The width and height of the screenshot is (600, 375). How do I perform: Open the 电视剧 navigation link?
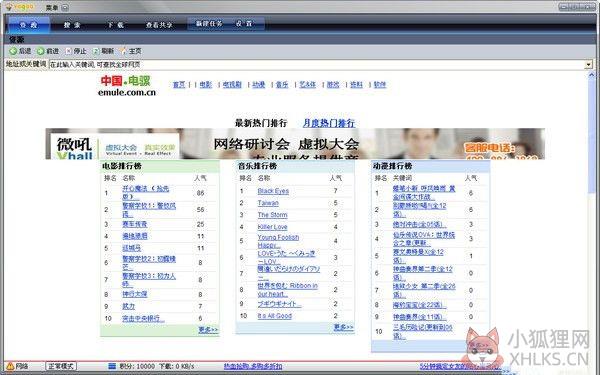pos(232,85)
